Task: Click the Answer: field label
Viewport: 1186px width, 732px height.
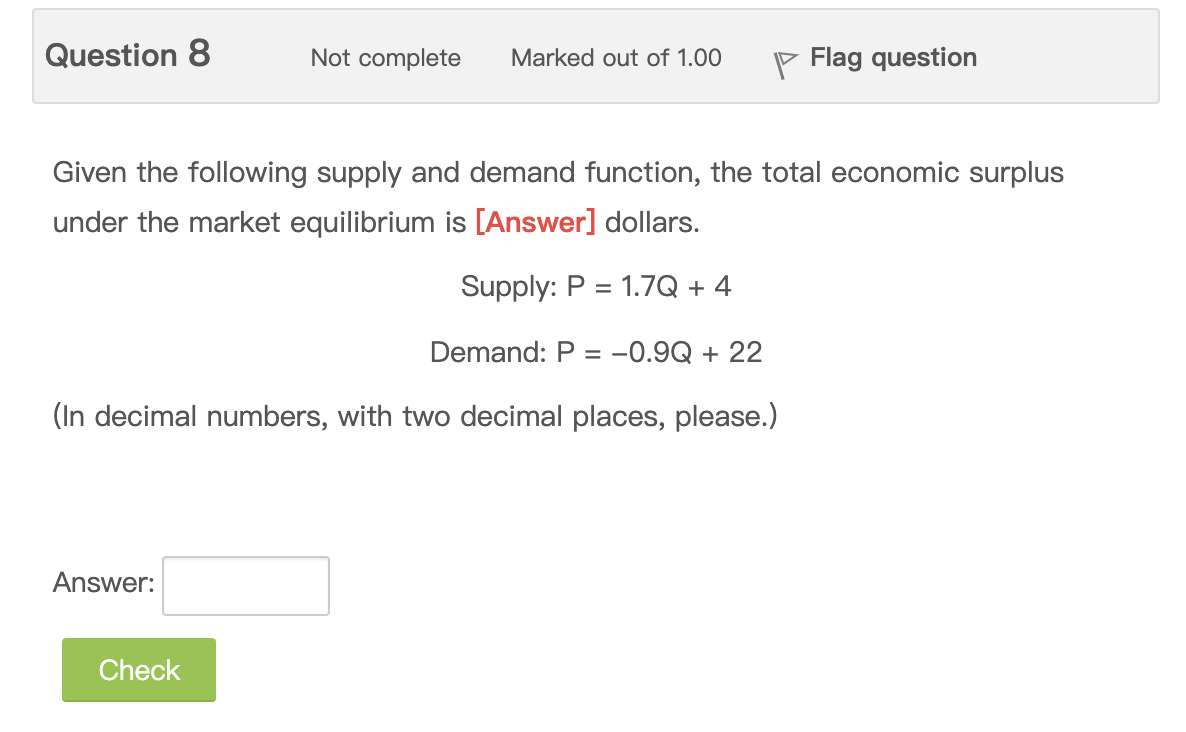Action: (103, 582)
